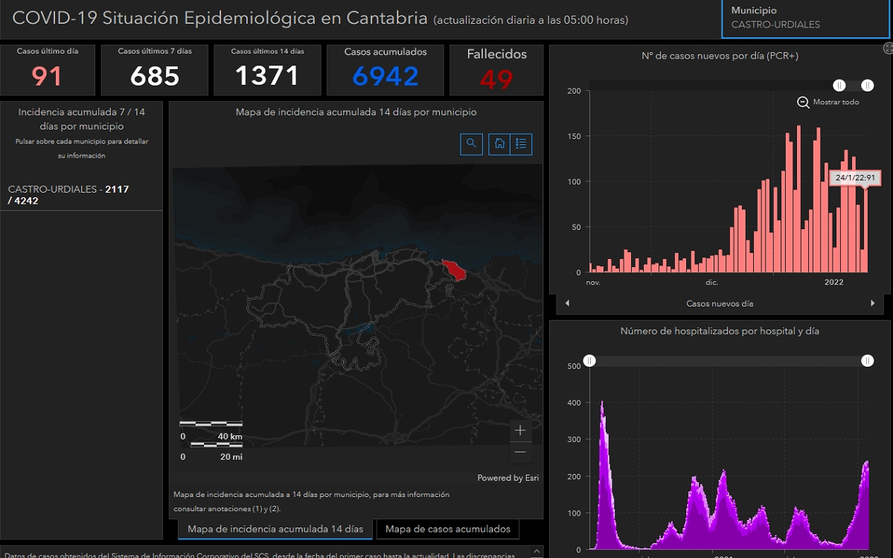
Task: Switch to Mapa de incidencia acumulada 14 días tab
Action: tap(275, 529)
